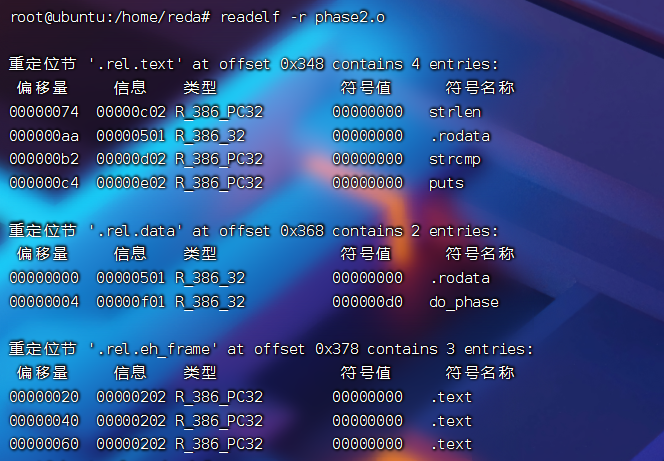
Task: Click R_386_PC32 type in the strlen row
Action: [x=219, y=113]
